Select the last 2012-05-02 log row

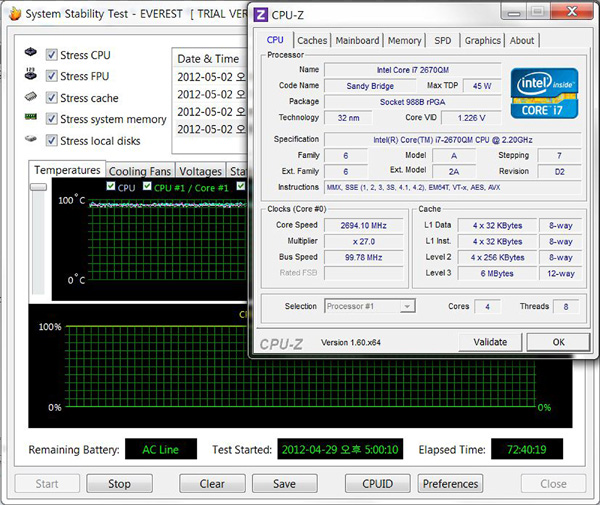pyautogui.click(x=210, y=129)
